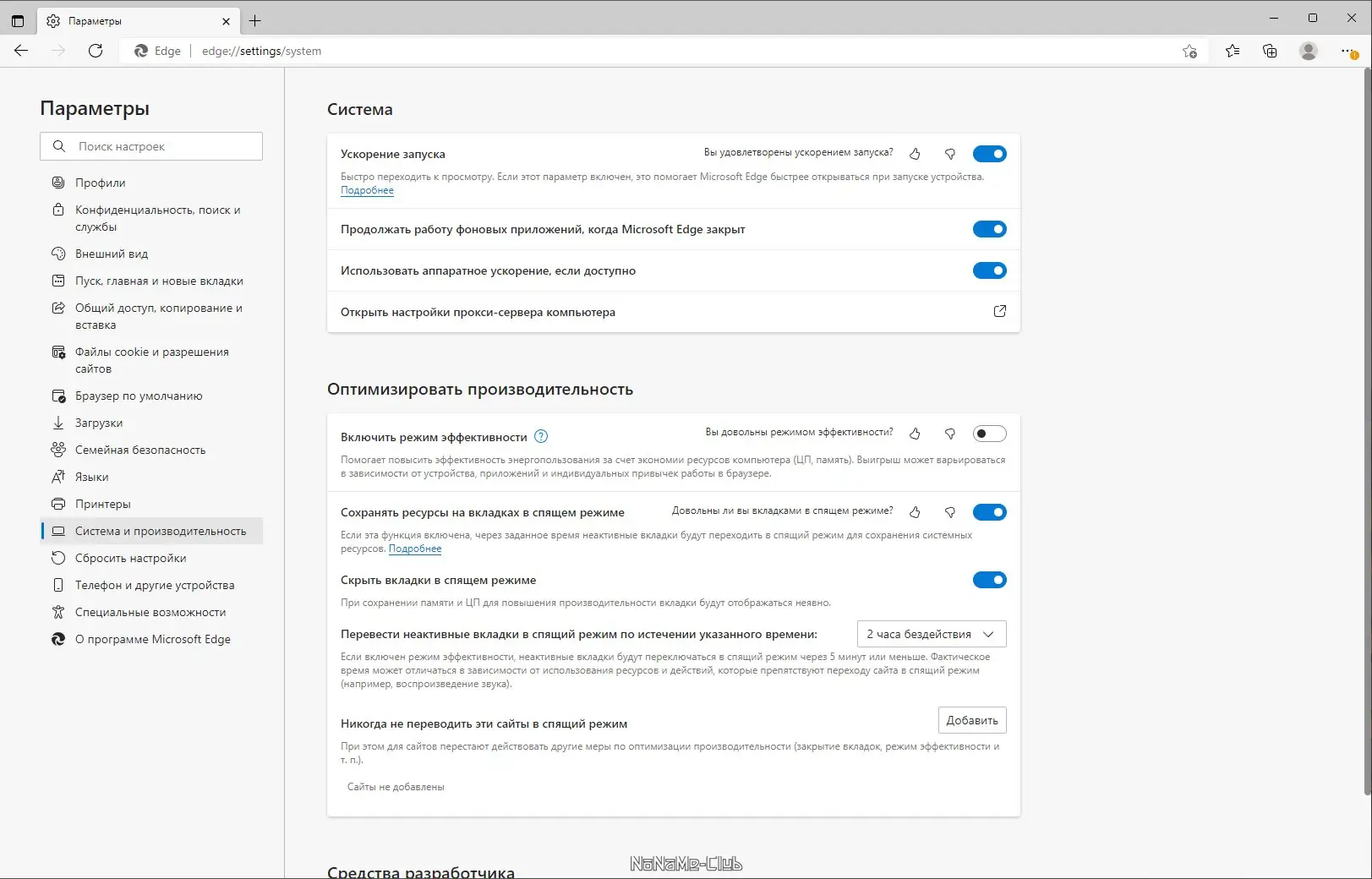
Task: Add this page to favorites star icon
Action: 1189,51
